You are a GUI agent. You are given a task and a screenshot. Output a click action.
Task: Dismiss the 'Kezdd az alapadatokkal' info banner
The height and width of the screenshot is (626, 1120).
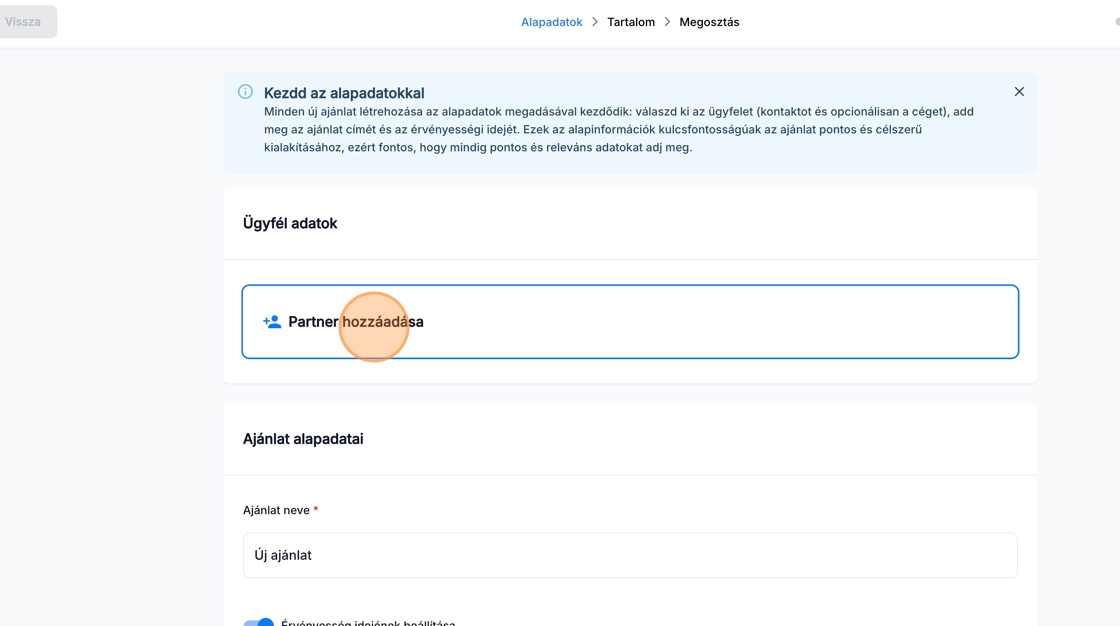pos(1019,92)
